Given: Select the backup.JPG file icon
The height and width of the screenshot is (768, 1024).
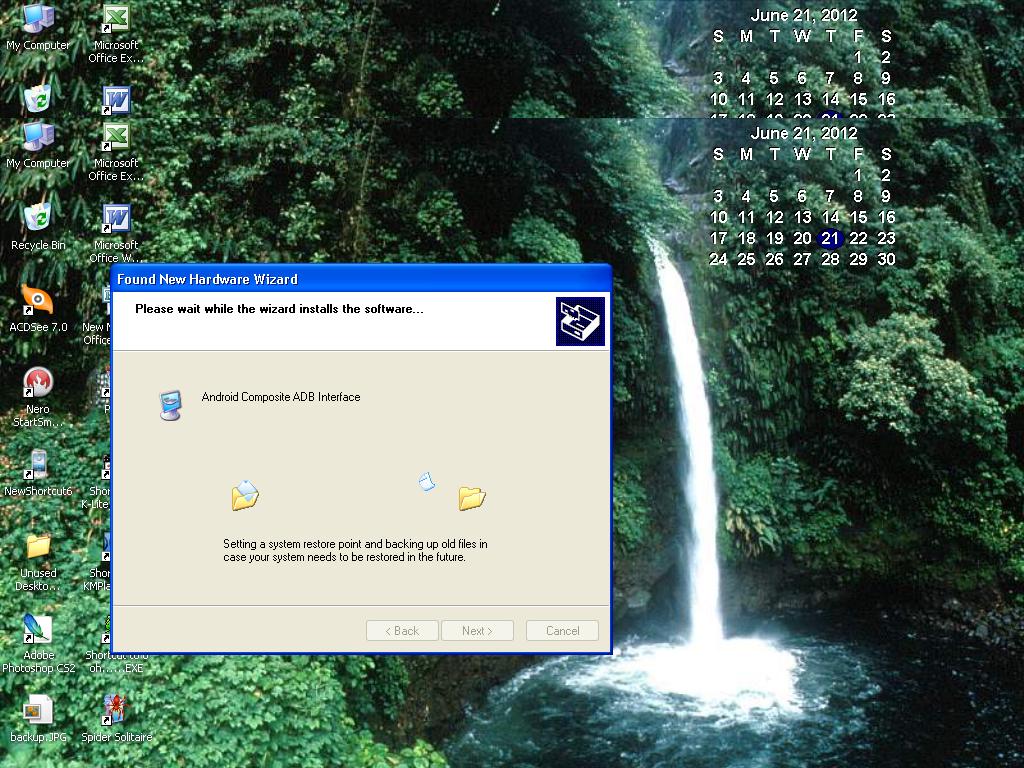Looking at the screenshot, I should tap(38, 718).
